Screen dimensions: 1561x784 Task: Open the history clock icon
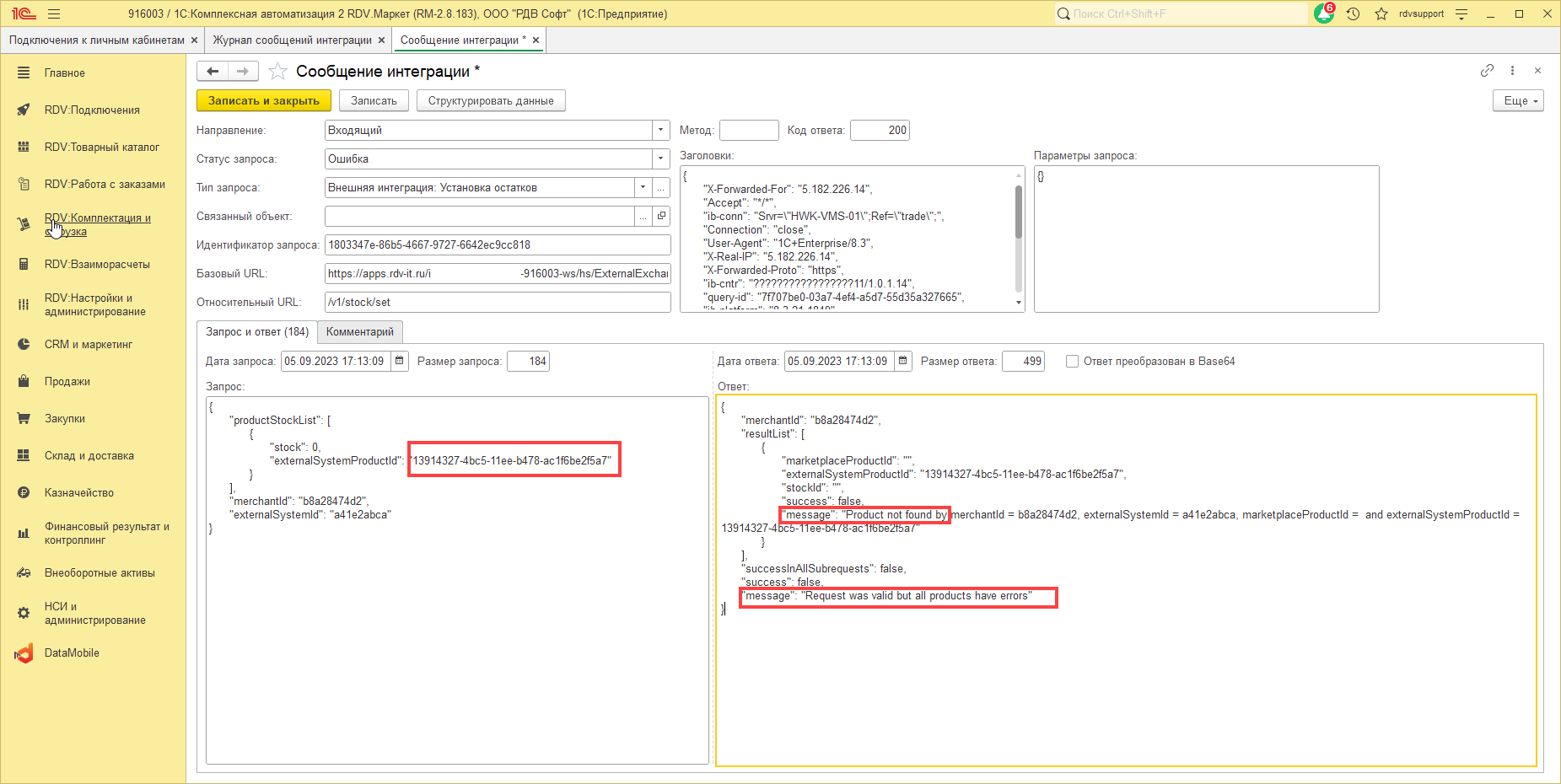coord(1354,14)
